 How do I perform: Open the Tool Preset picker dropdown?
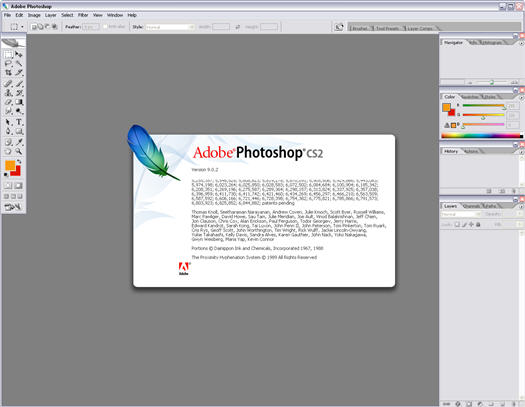point(22,27)
